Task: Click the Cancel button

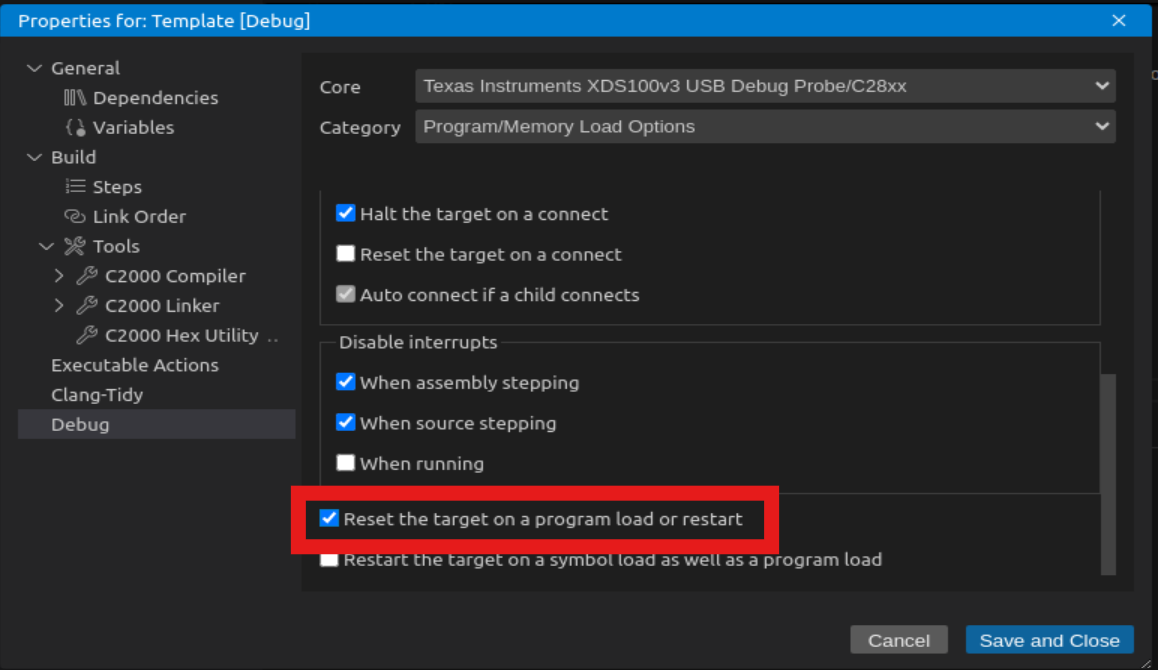Action: [899, 640]
